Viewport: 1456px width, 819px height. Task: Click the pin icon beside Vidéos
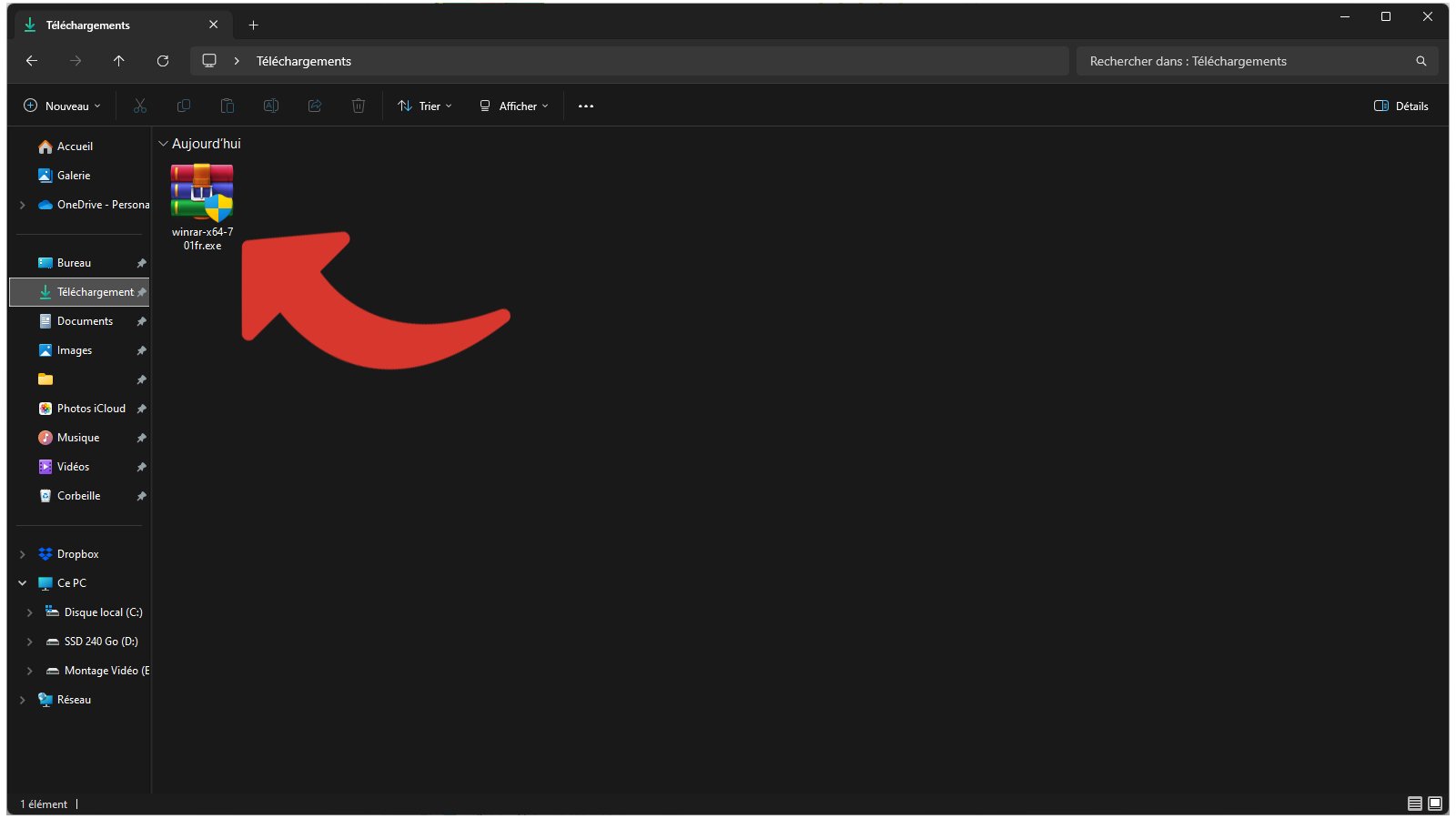click(x=141, y=467)
